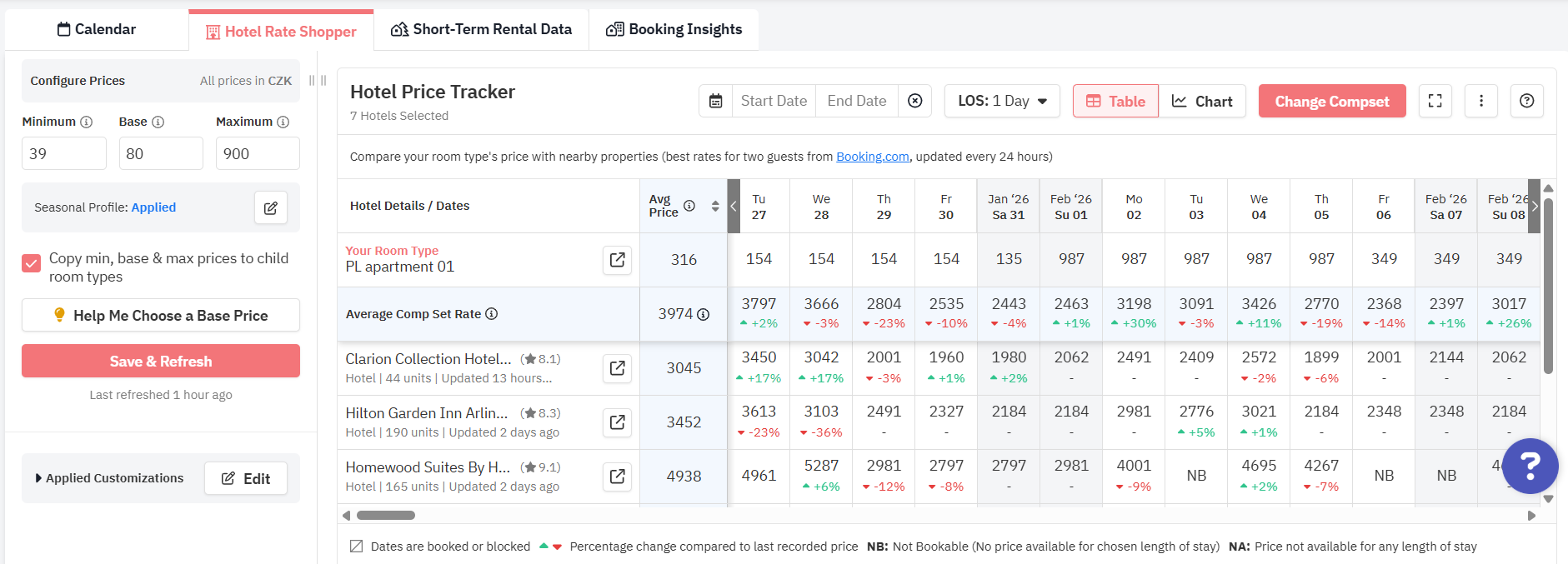Clear the selected dates with the X icon

[914, 101]
